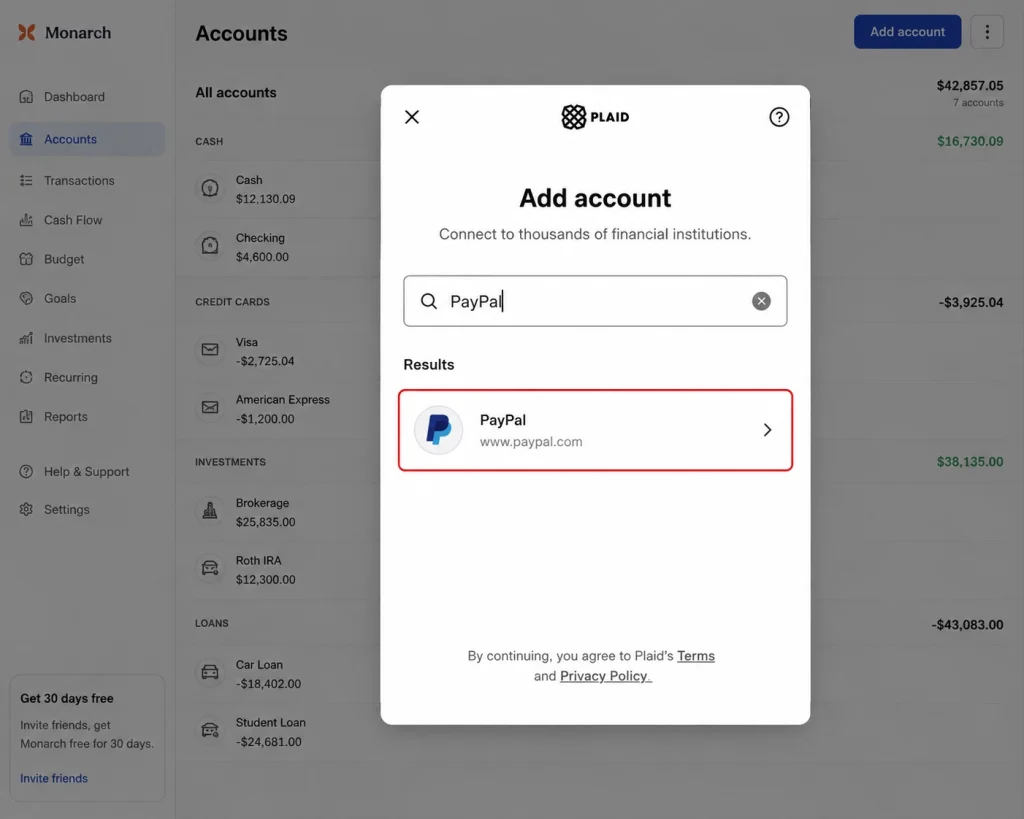Viewport: 1024px width, 819px height.
Task: Click www.paypal.com result URL text
Action: click(531, 442)
